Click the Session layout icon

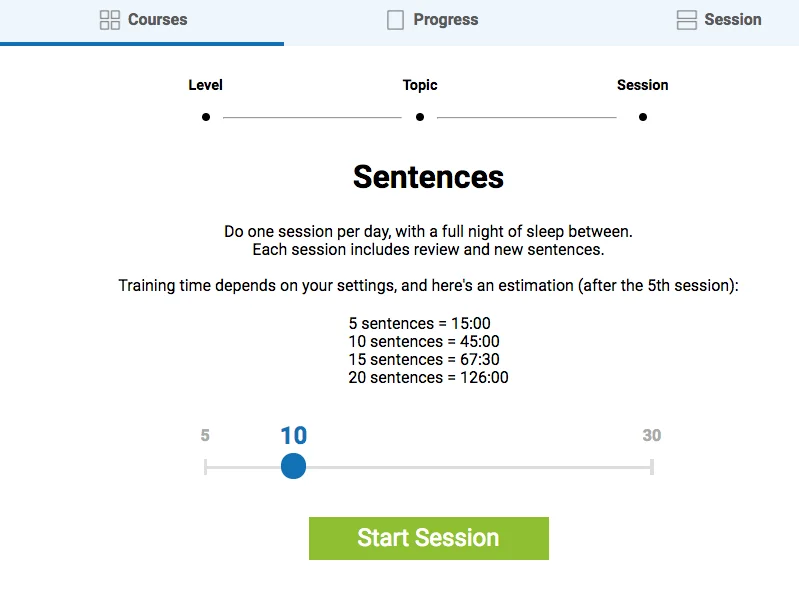(x=686, y=20)
